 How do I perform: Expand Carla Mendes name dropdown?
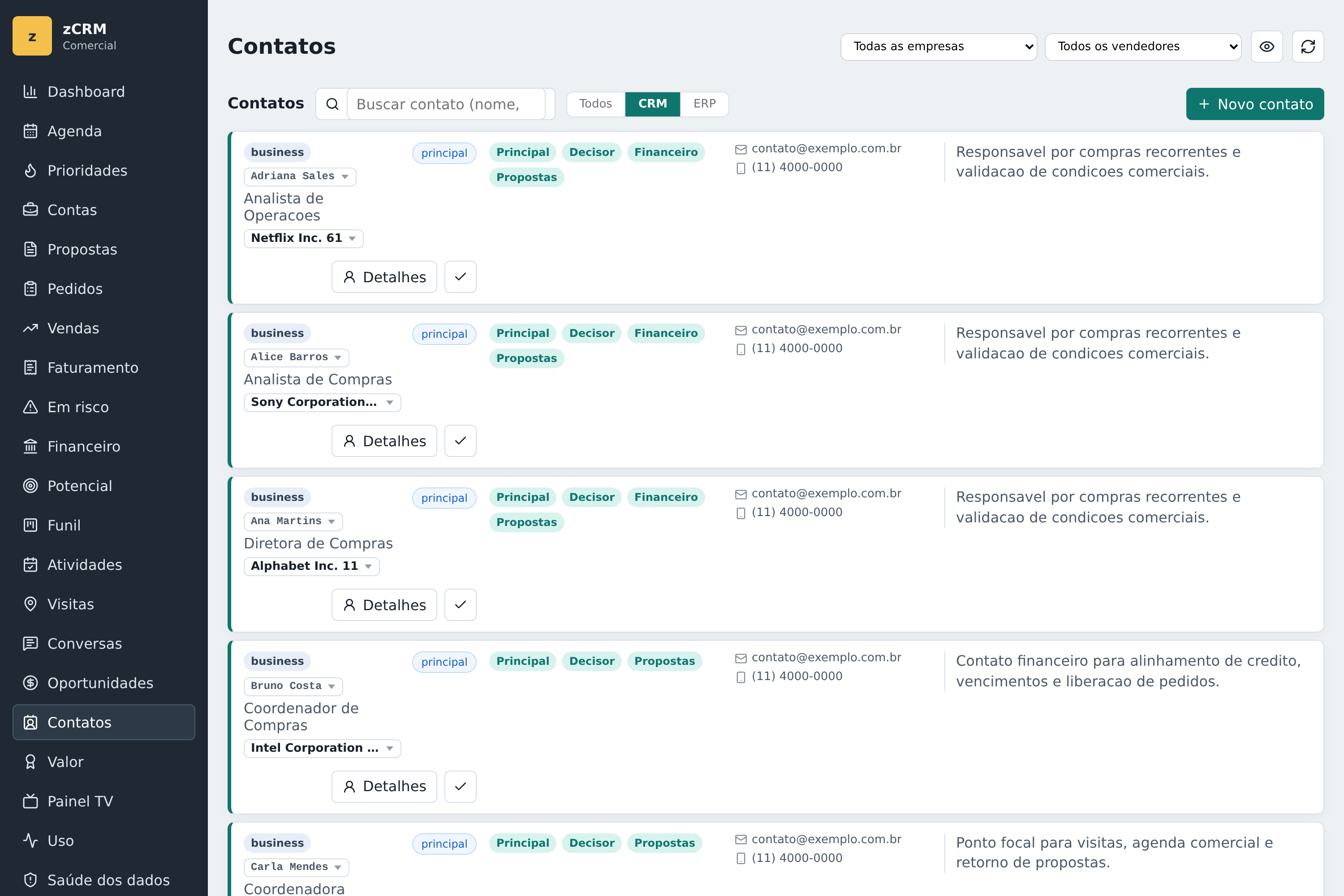(297, 867)
